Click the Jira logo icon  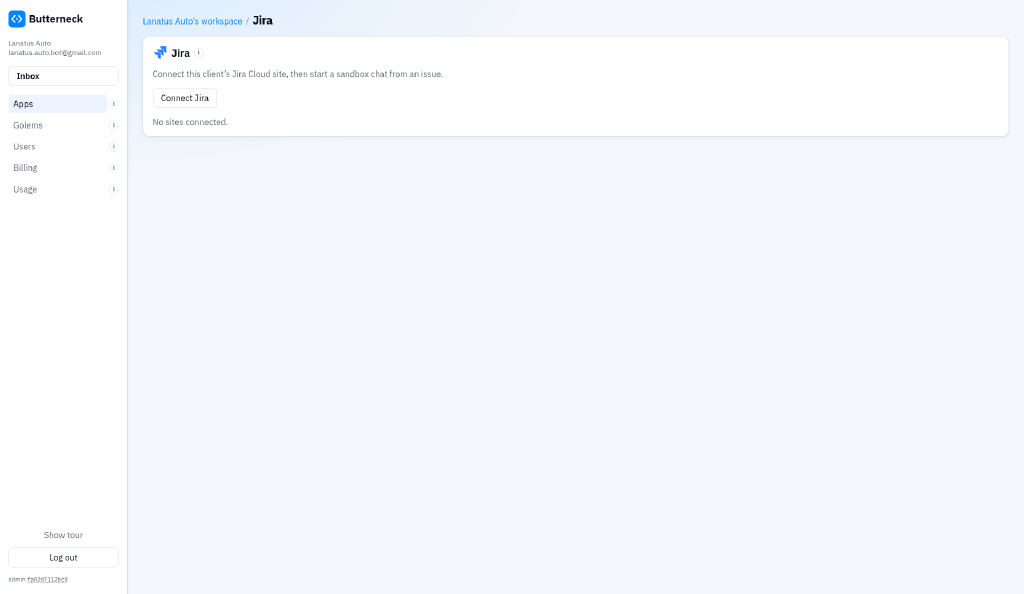click(x=160, y=53)
